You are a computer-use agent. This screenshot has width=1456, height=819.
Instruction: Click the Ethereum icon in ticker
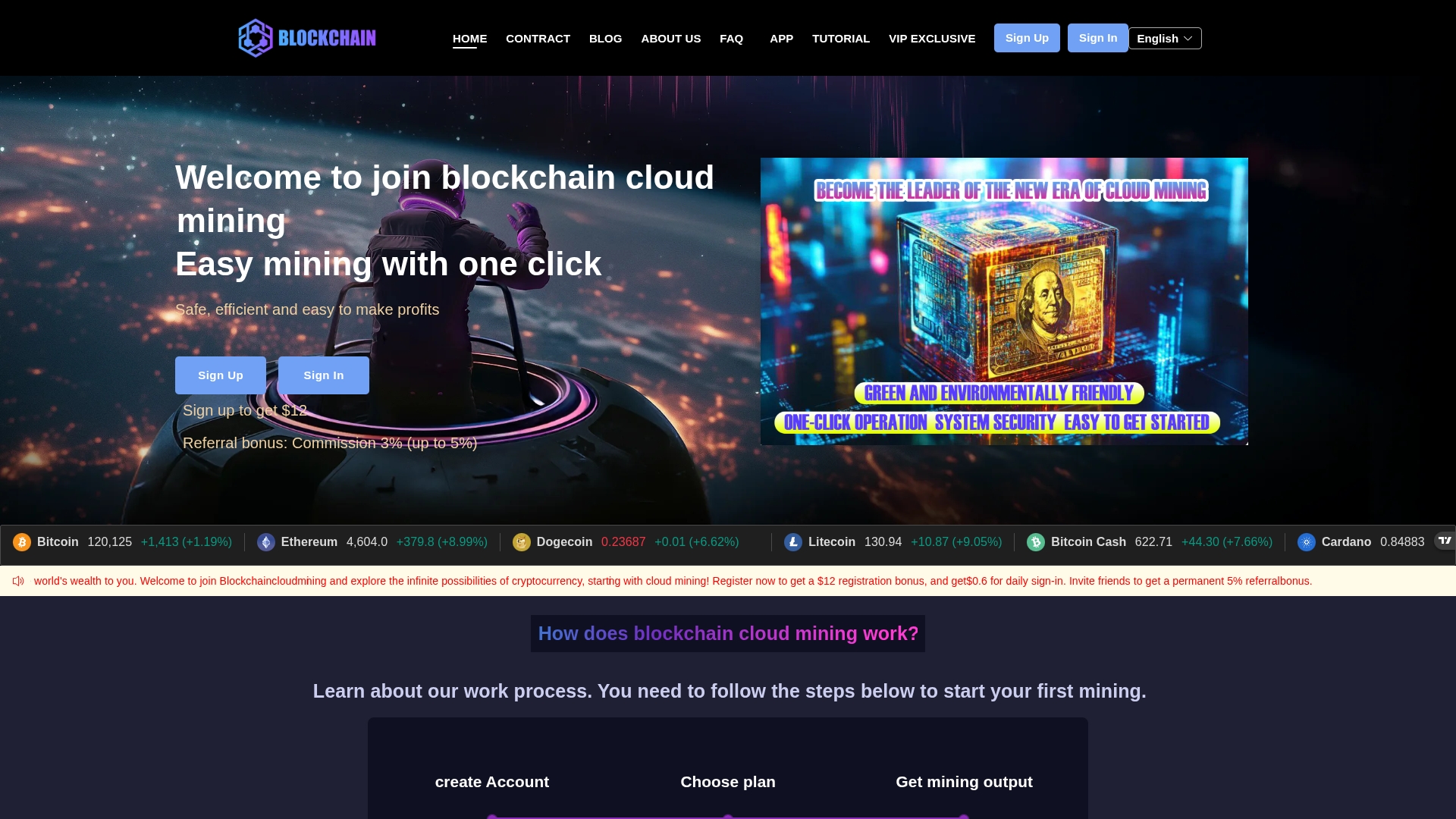[265, 542]
